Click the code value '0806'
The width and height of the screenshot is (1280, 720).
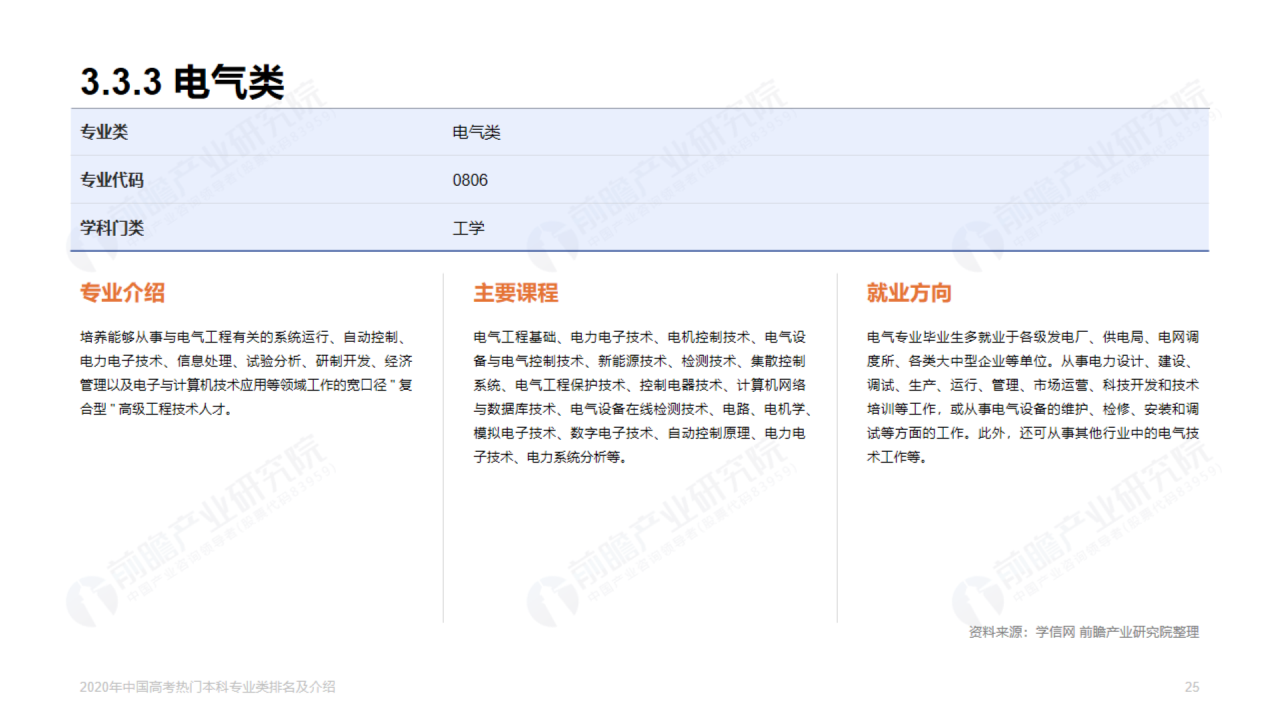pyautogui.click(x=470, y=180)
